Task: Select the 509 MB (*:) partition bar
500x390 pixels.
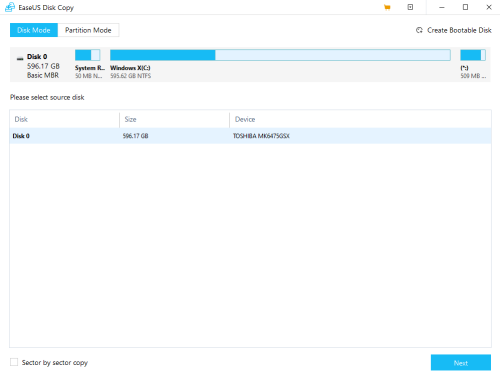Action: [x=473, y=55]
